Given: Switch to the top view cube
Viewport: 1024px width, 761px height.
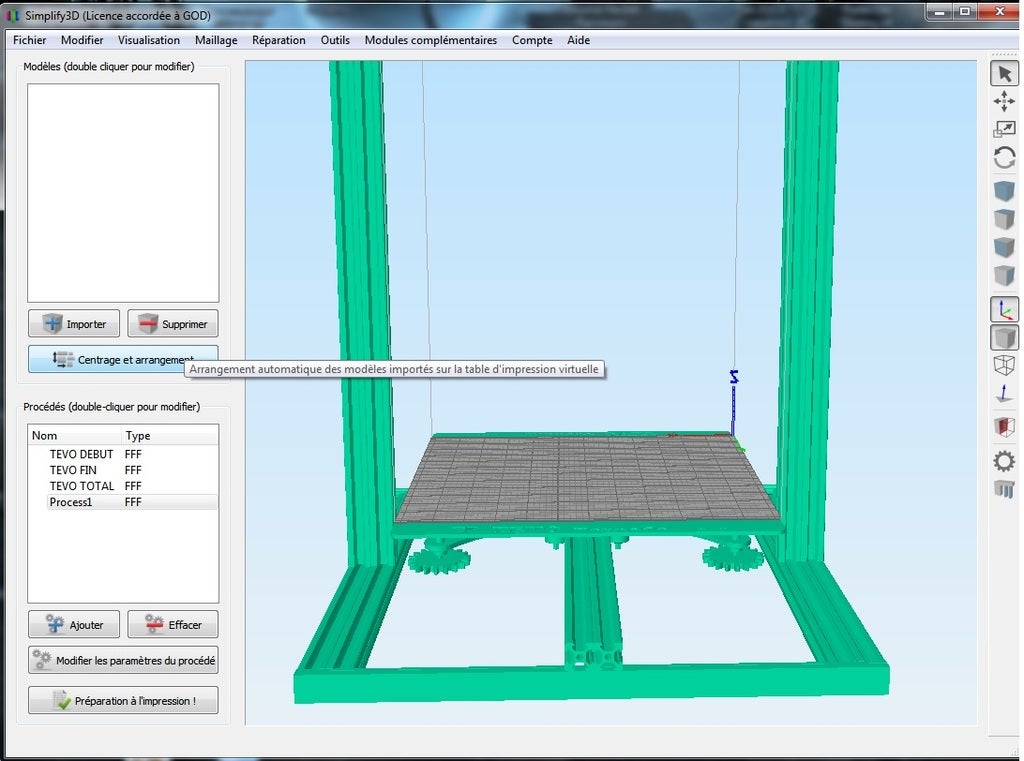Looking at the screenshot, I should (x=1004, y=219).
